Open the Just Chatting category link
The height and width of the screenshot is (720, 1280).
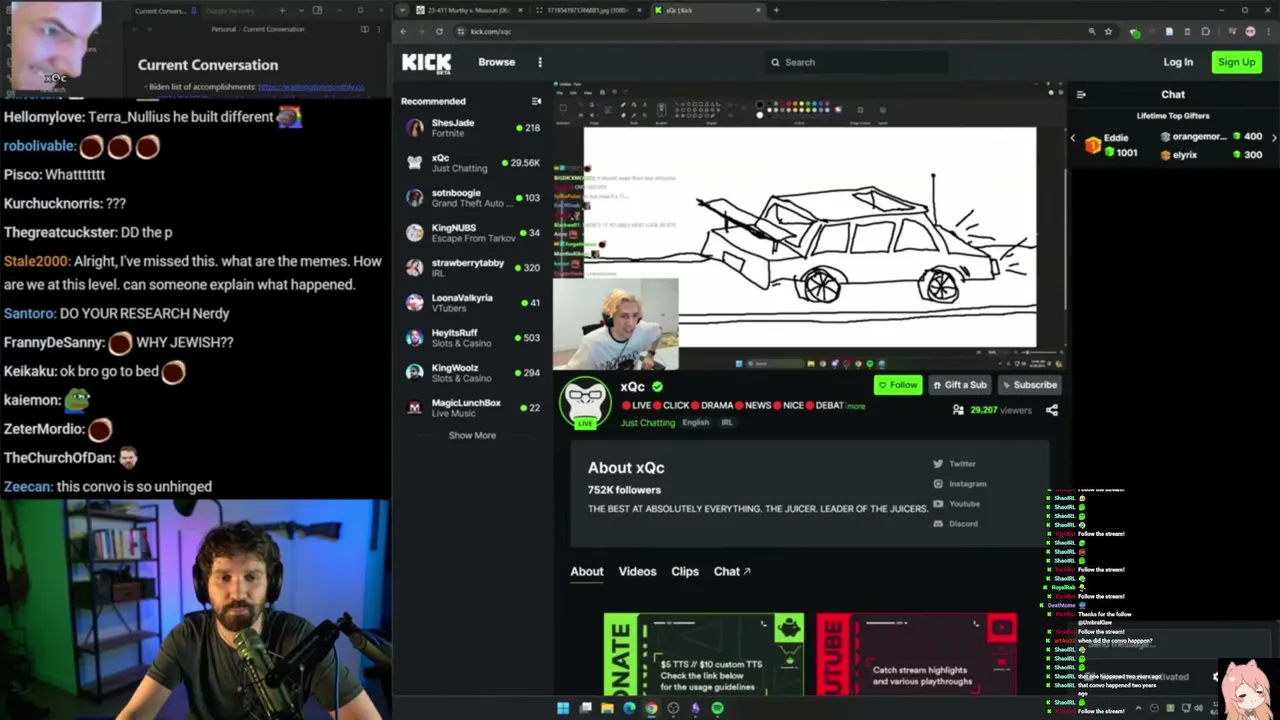tap(648, 423)
